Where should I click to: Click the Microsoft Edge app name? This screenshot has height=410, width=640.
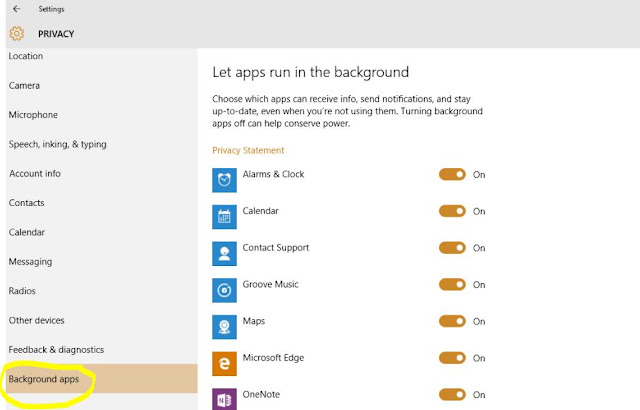[x=273, y=358]
